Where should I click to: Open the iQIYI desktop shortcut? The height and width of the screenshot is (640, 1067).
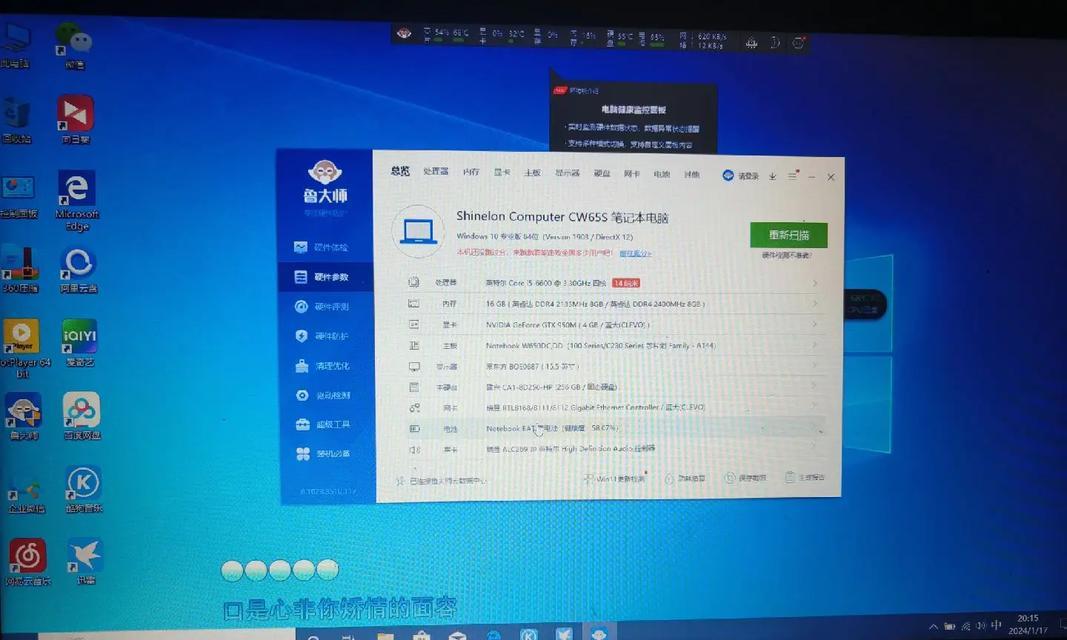(x=80, y=343)
